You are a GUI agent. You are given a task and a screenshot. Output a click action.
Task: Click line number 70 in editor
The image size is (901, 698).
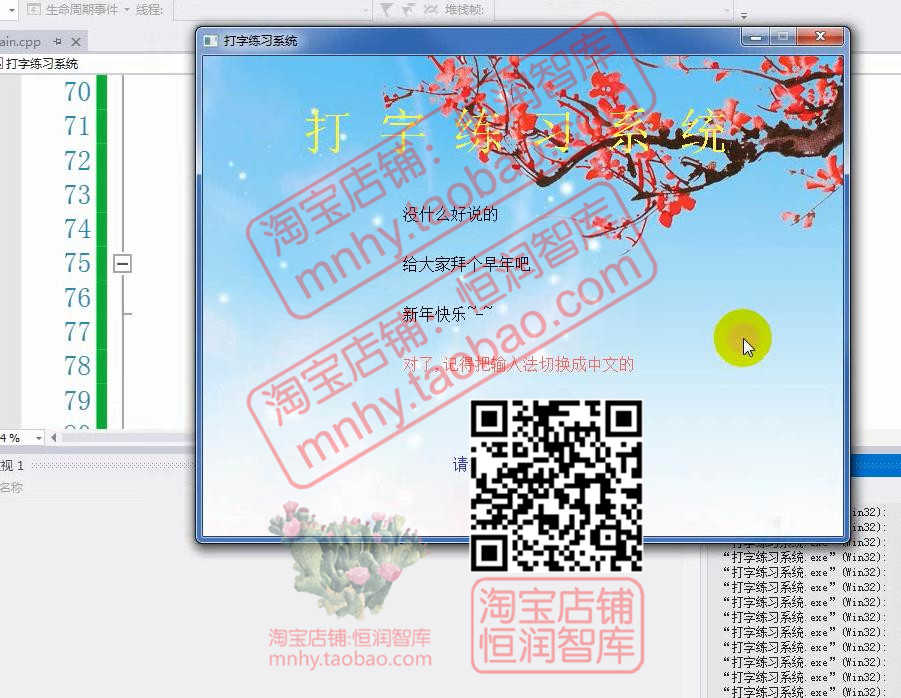[x=77, y=92]
